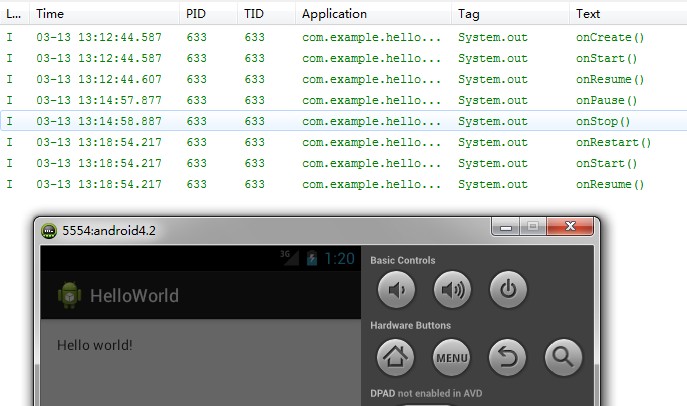Click the Application column header

(373, 14)
